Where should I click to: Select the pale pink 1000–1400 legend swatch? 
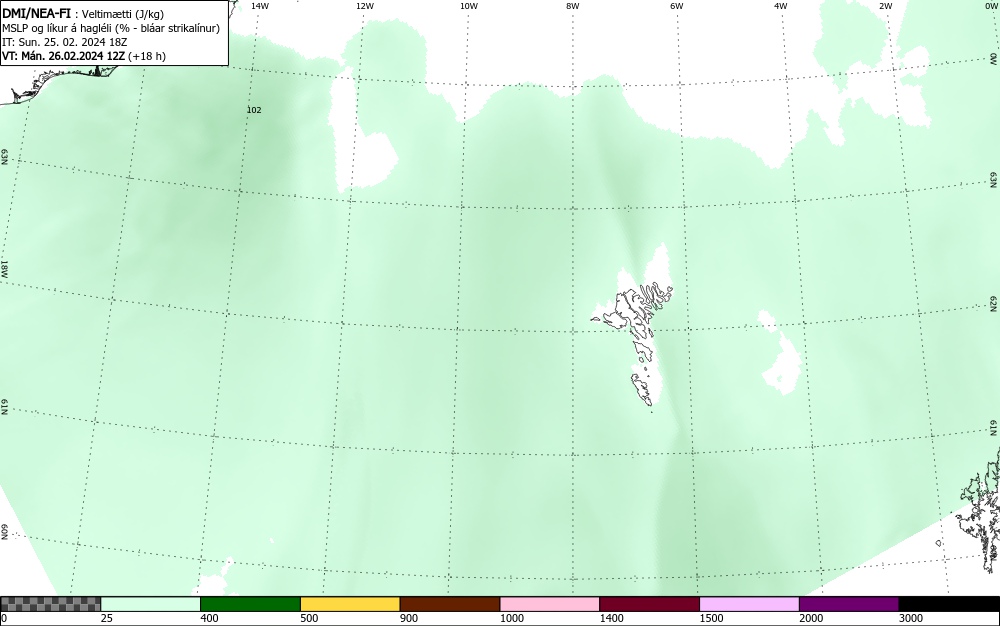(x=550, y=604)
